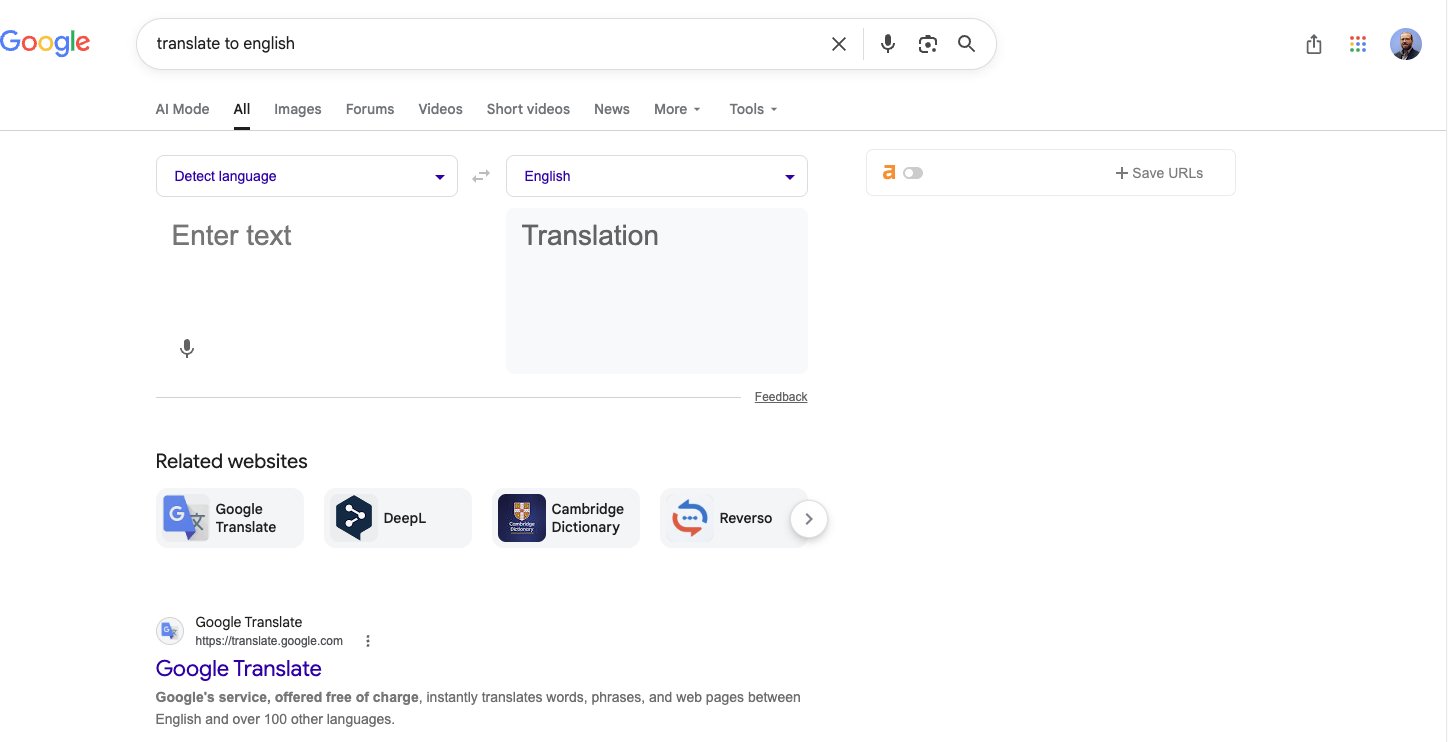1448x742 pixels.
Task: Click the translate microphone under Enter text
Action: point(186,349)
